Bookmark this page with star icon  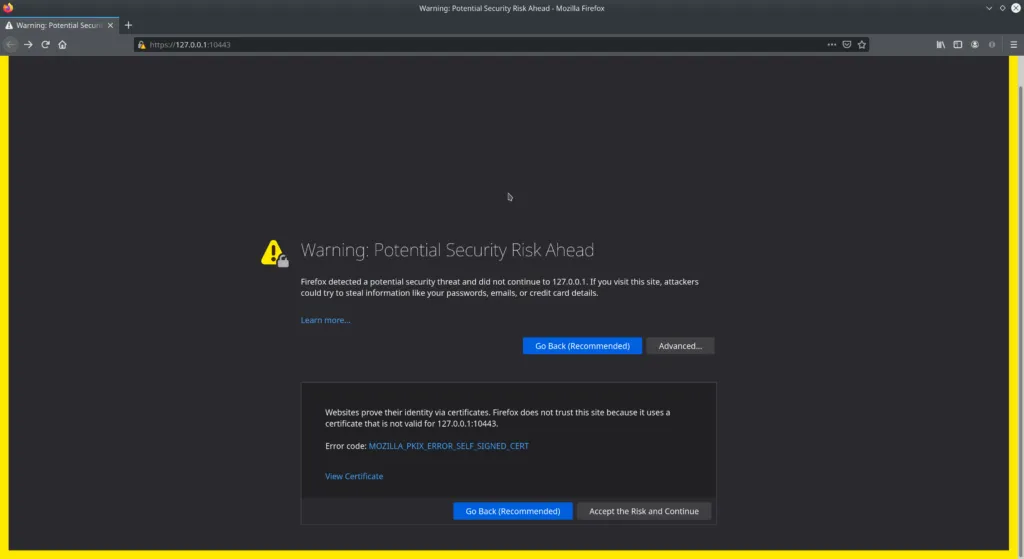861,45
